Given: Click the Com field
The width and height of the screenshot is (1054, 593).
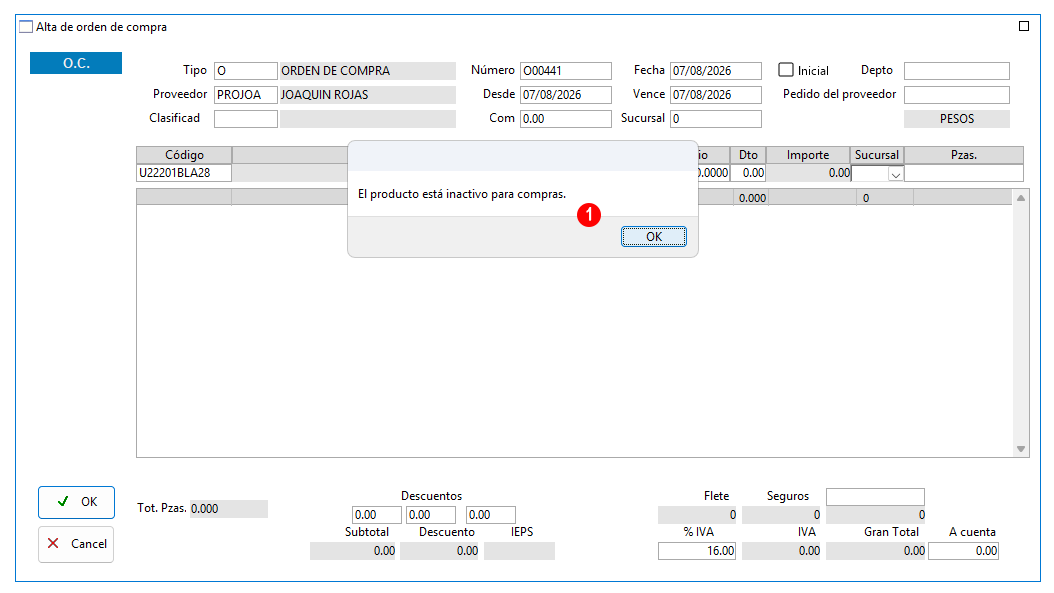Looking at the screenshot, I should tap(565, 119).
